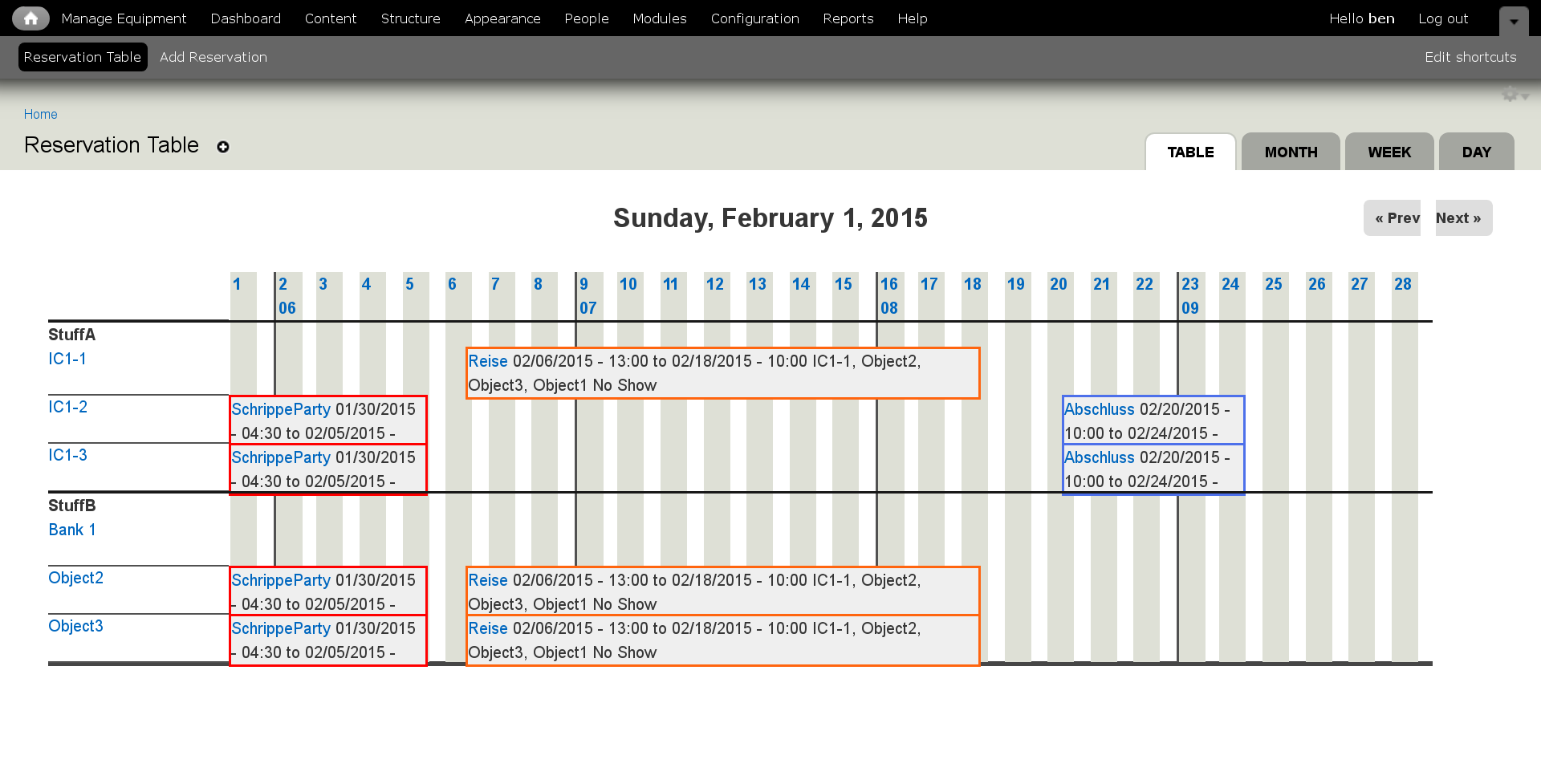Open Abschluss reservation in IC1-2 row
This screenshot has width=1541, height=784.
[x=1099, y=409]
